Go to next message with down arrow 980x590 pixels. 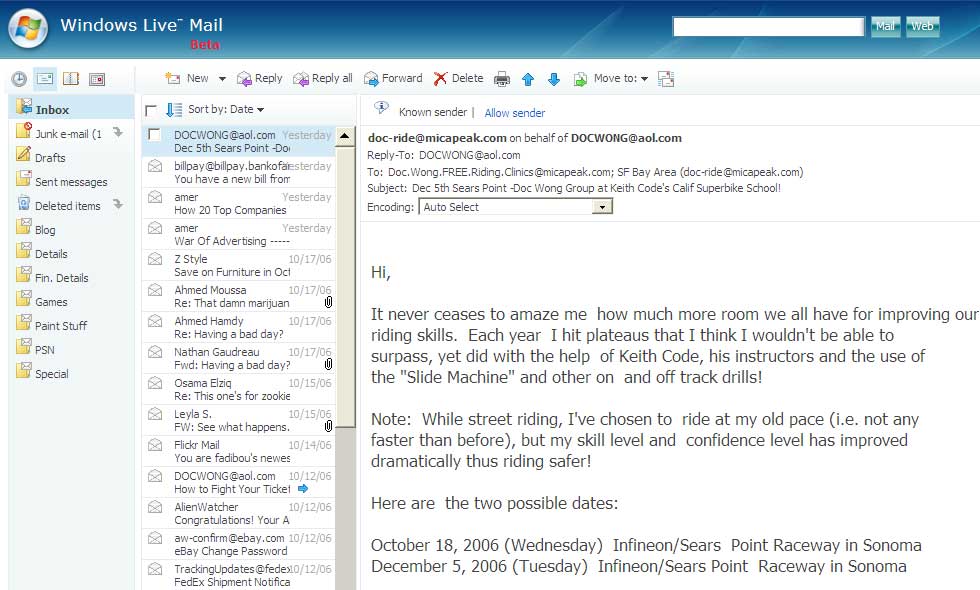pyautogui.click(x=553, y=79)
